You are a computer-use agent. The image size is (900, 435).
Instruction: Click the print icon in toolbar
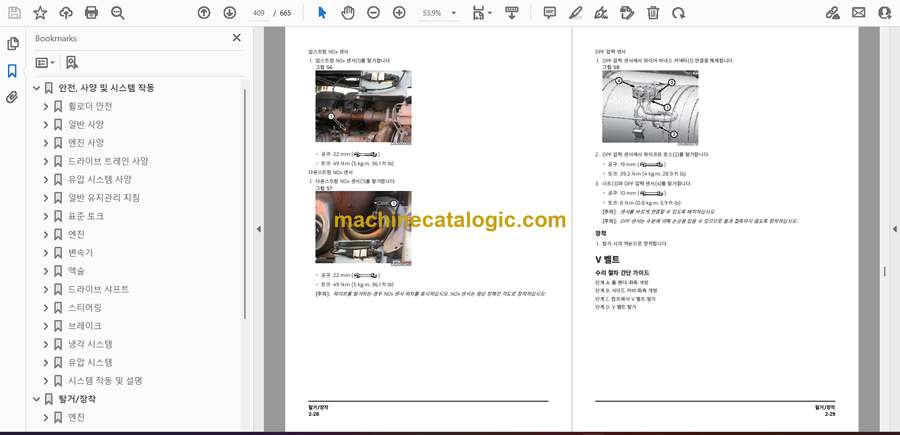92,13
